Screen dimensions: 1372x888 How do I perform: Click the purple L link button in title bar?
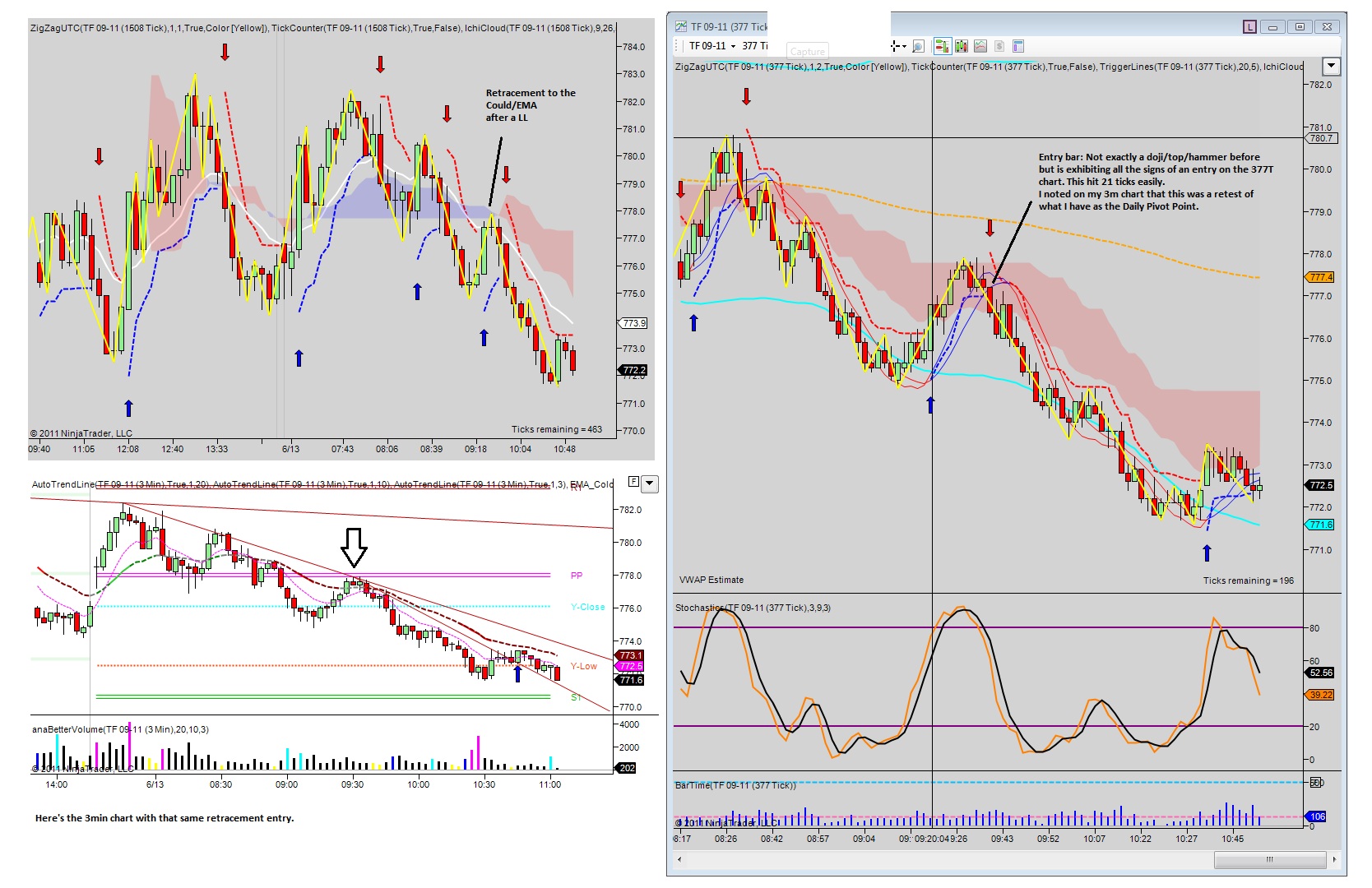(1249, 27)
